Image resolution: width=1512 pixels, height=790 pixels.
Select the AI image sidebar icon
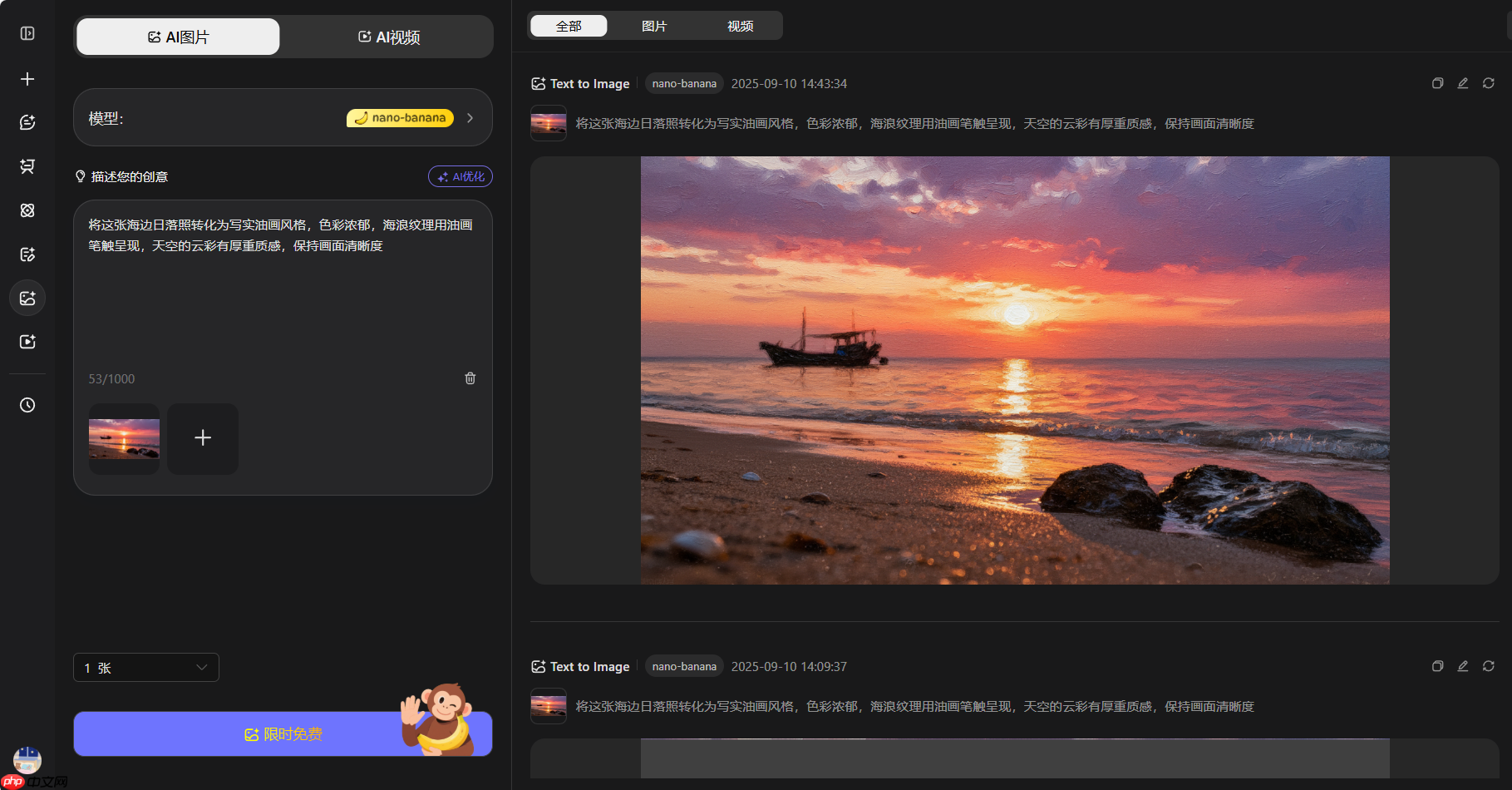coord(27,298)
